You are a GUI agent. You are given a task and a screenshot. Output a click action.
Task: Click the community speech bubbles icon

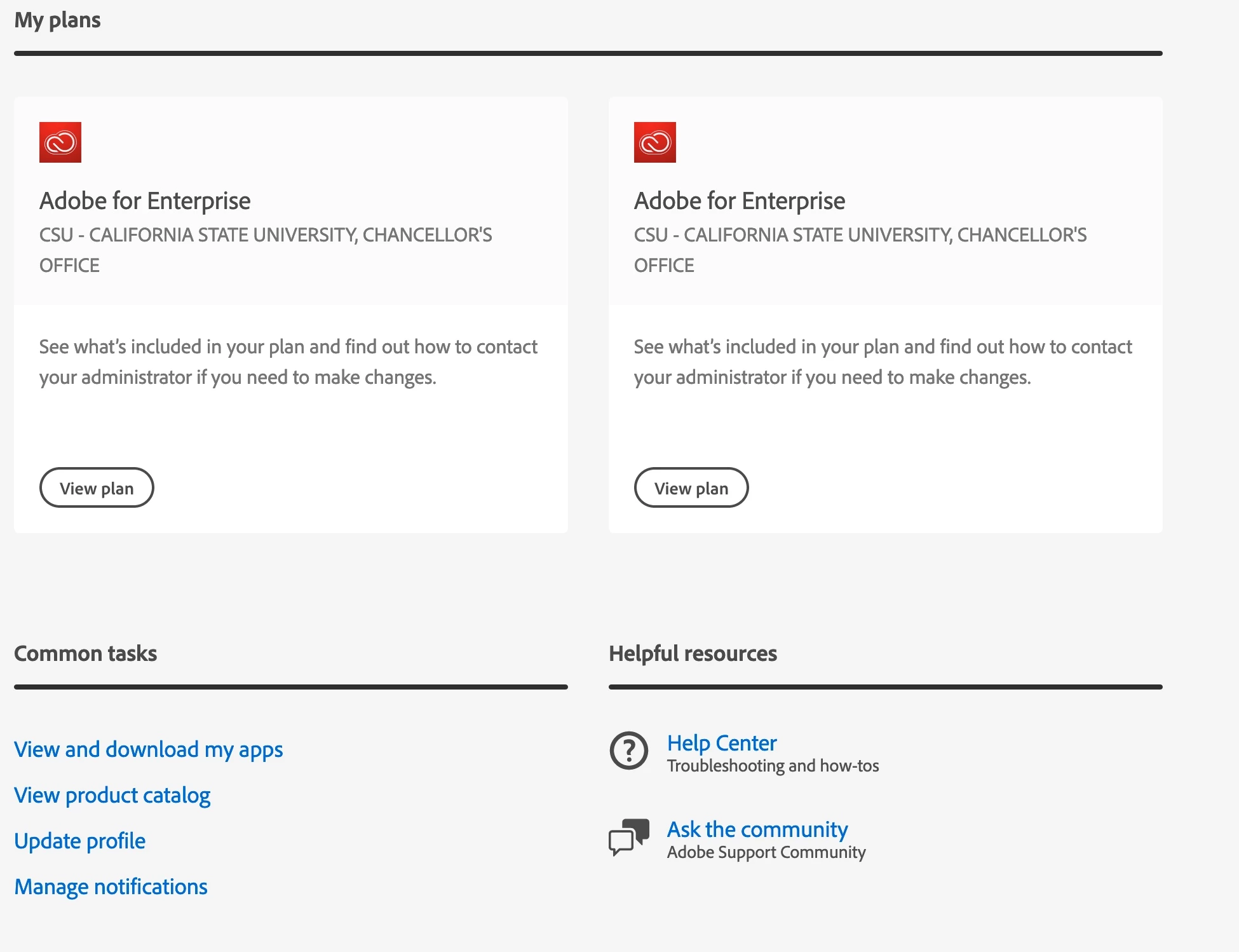point(629,837)
